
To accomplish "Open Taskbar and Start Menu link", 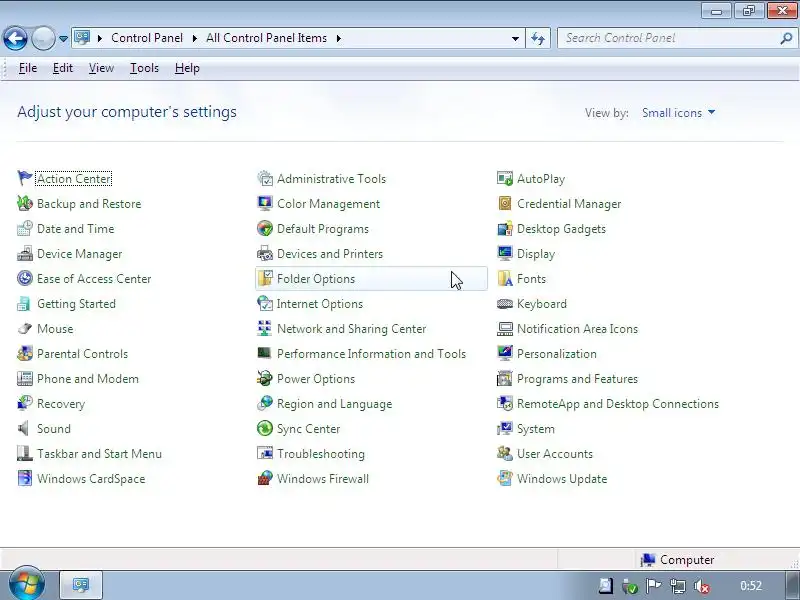I will (x=99, y=454).
